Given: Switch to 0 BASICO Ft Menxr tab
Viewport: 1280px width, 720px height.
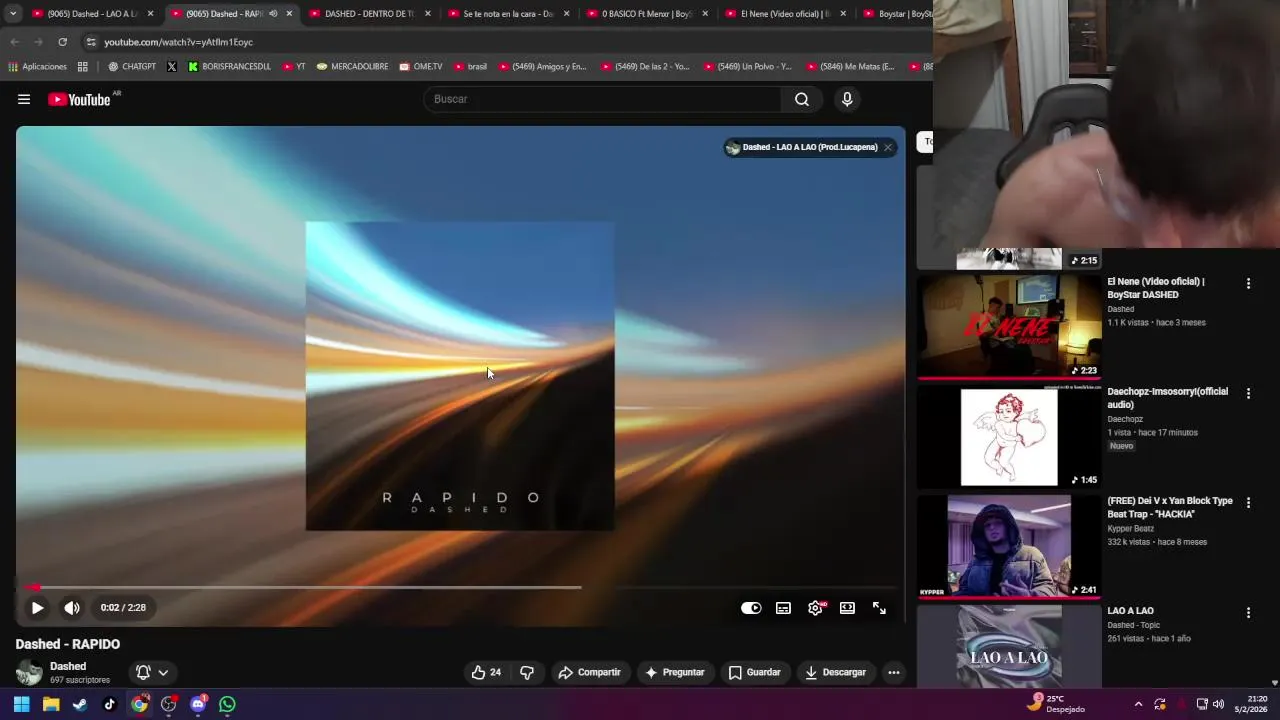Looking at the screenshot, I should (x=646, y=14).
